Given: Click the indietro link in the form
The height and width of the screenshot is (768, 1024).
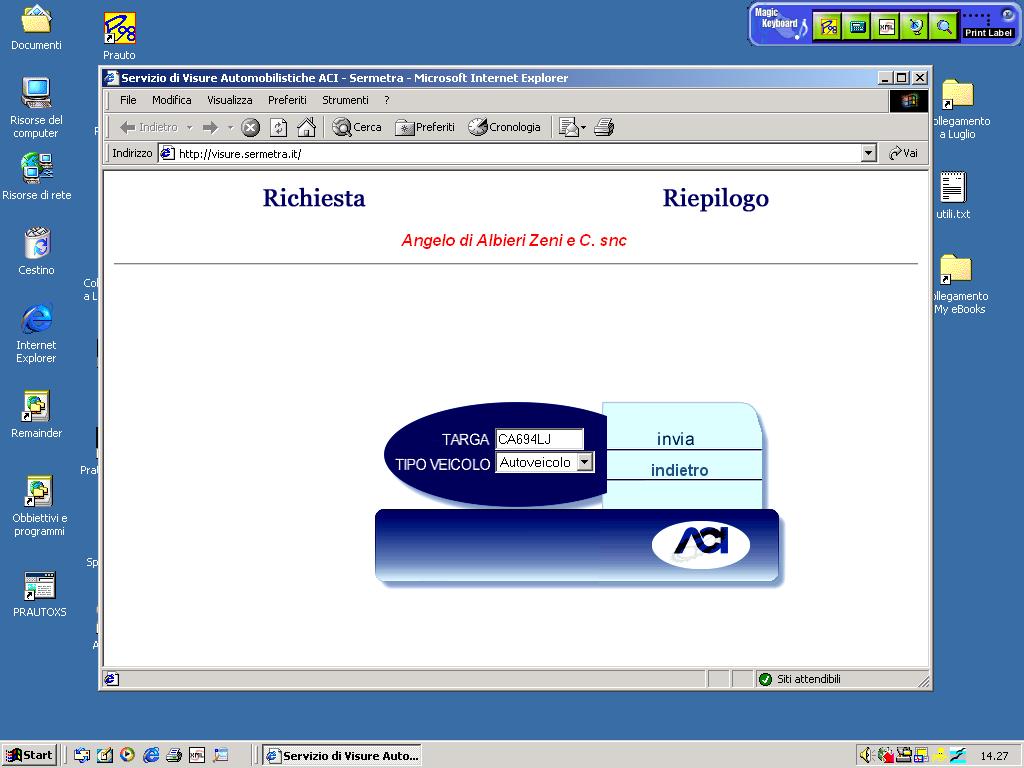Looking at the screenshot, I should tap(679, 470).
